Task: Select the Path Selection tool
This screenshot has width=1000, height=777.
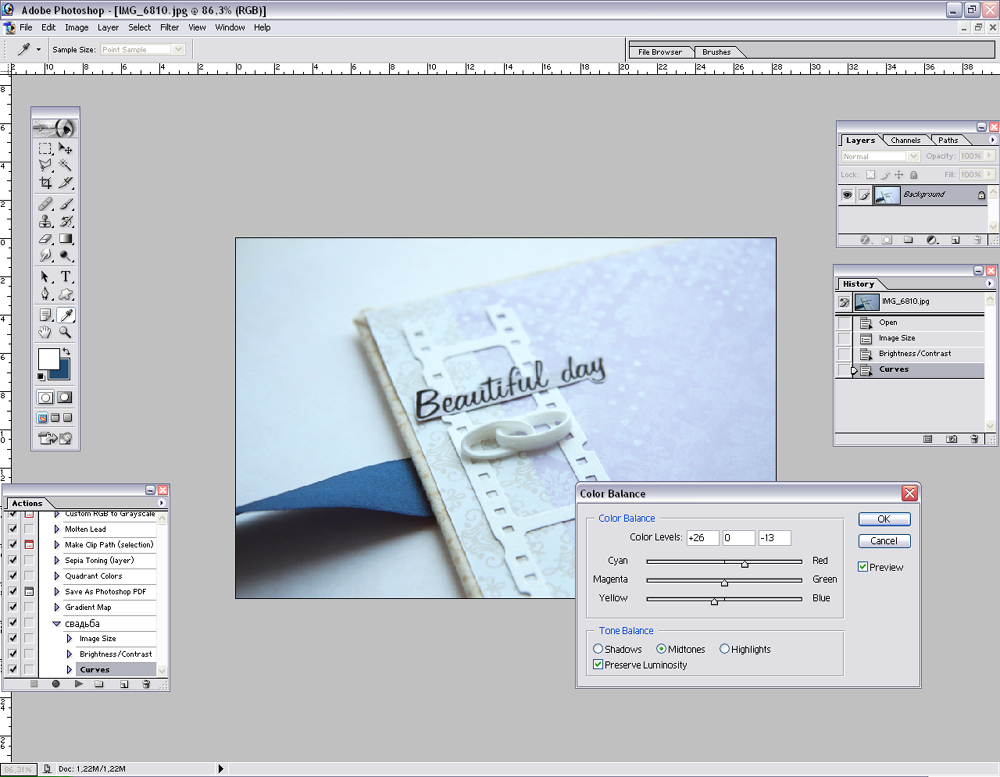Action: click(45, 277)
